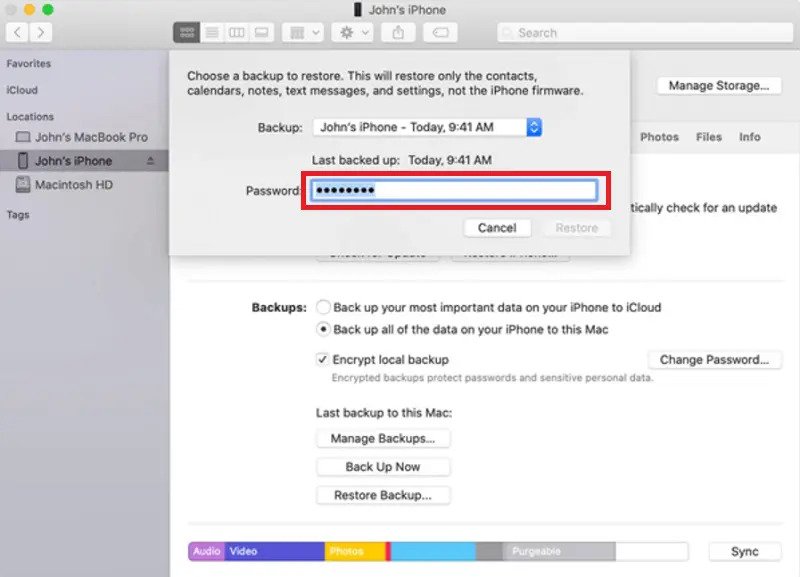The image size is (800, 577).
Task: Switch Finder to icon view
Action: point(187,33)
